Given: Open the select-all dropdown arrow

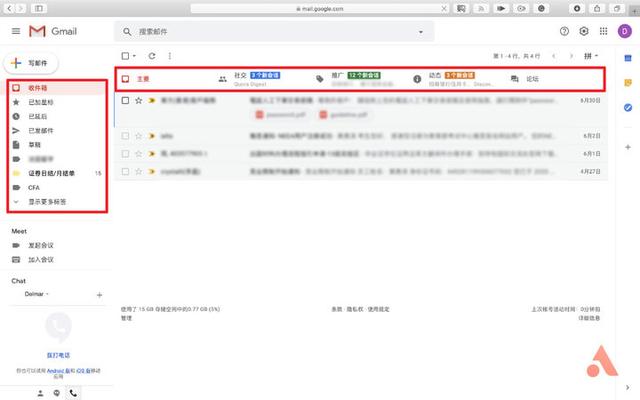Looking at the screenshot, I should 134,56.
